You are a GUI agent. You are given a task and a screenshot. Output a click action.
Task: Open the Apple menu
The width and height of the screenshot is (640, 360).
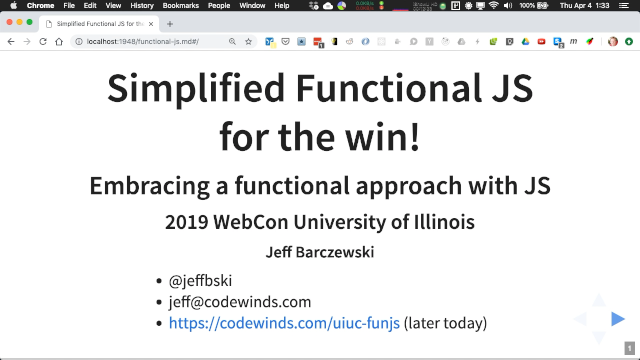(x=13, y=5)
